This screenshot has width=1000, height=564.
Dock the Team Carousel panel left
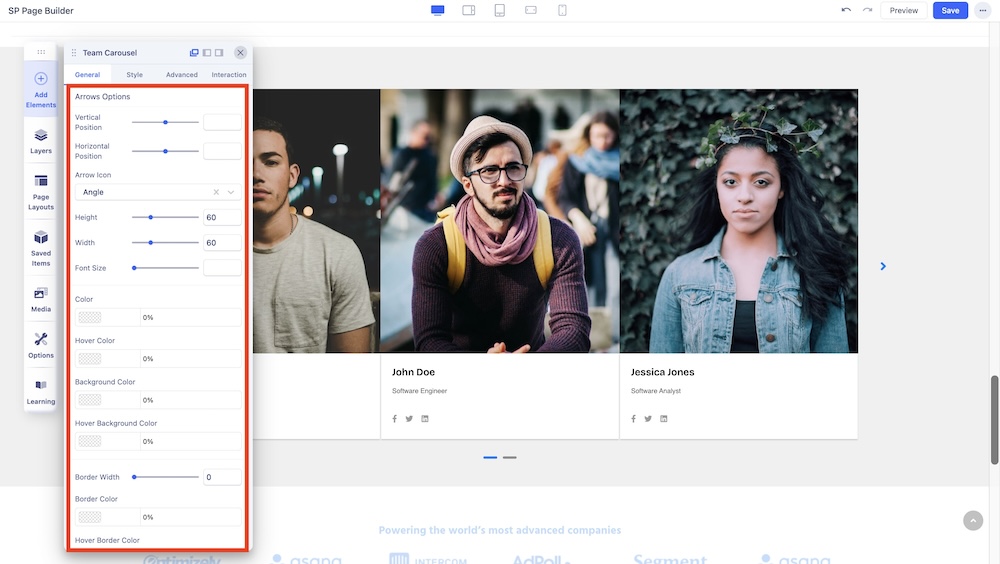pyautogui.click(x=207, y=53)
